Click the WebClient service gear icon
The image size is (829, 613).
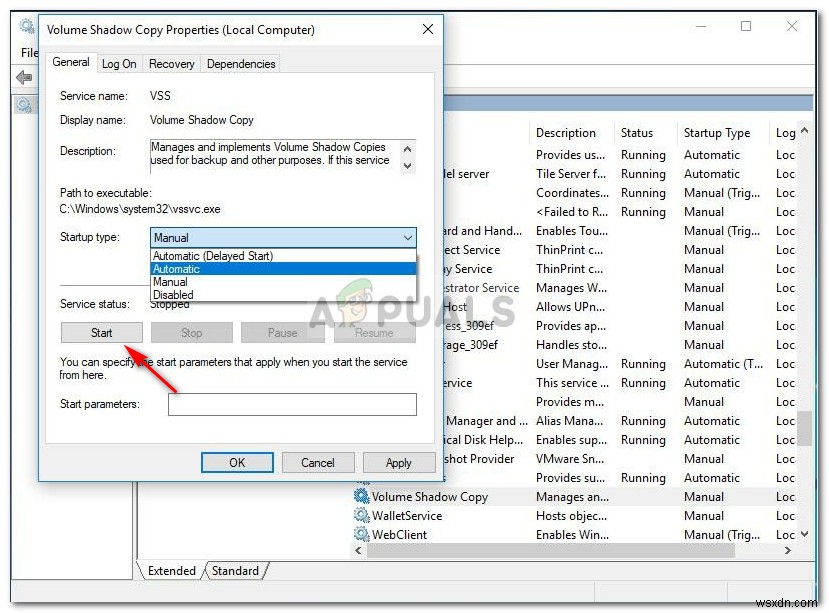pyautogui.click(x=362, y=534)
